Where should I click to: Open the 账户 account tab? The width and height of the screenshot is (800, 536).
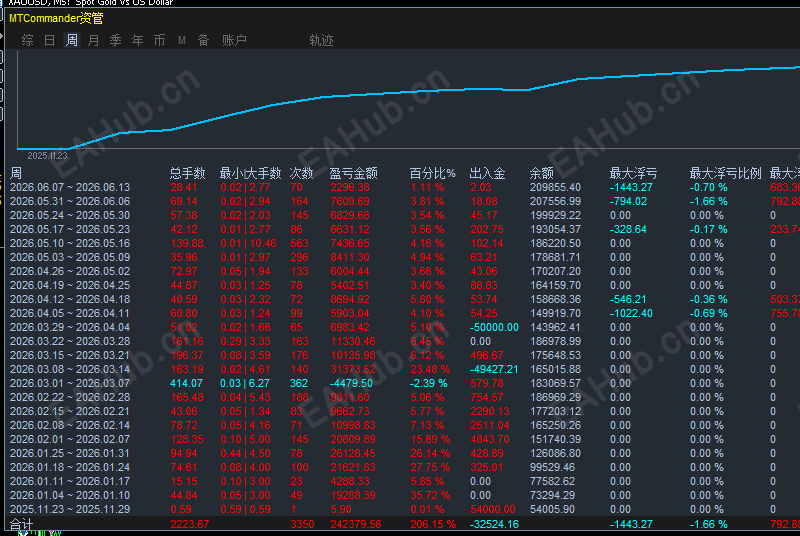[234, 40]
